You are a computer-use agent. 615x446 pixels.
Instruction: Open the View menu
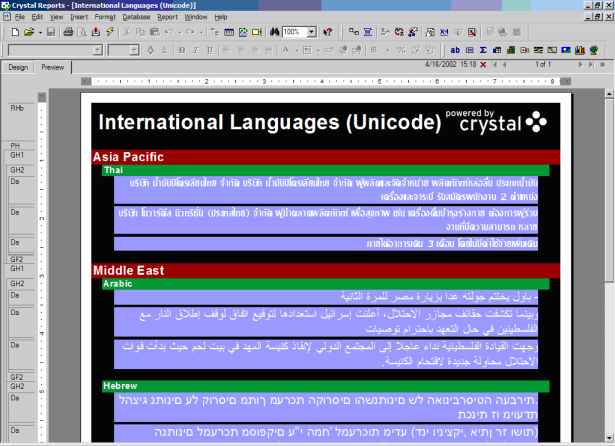point(56,17)
